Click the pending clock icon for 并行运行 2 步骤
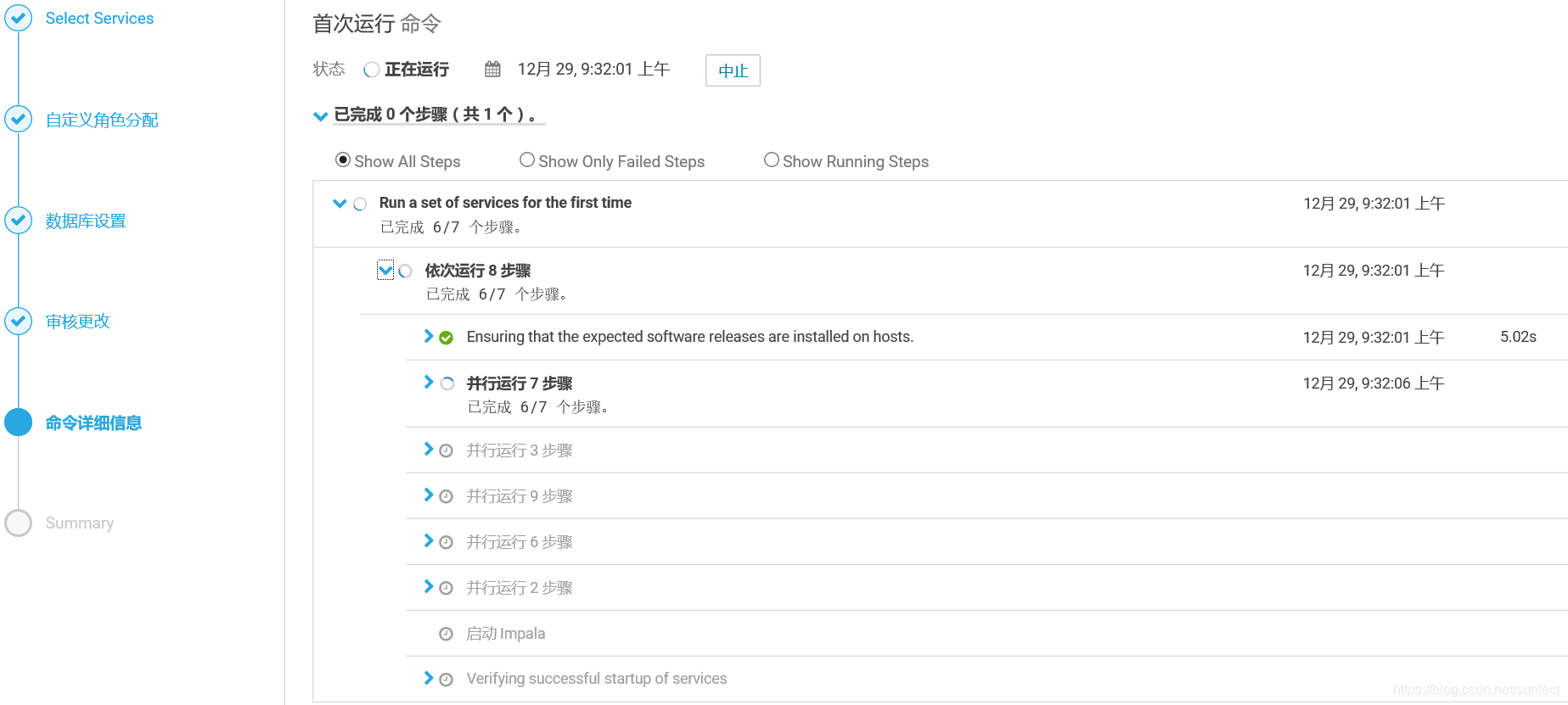Viewport: 1568px width, 705px height. click(446, 588)
